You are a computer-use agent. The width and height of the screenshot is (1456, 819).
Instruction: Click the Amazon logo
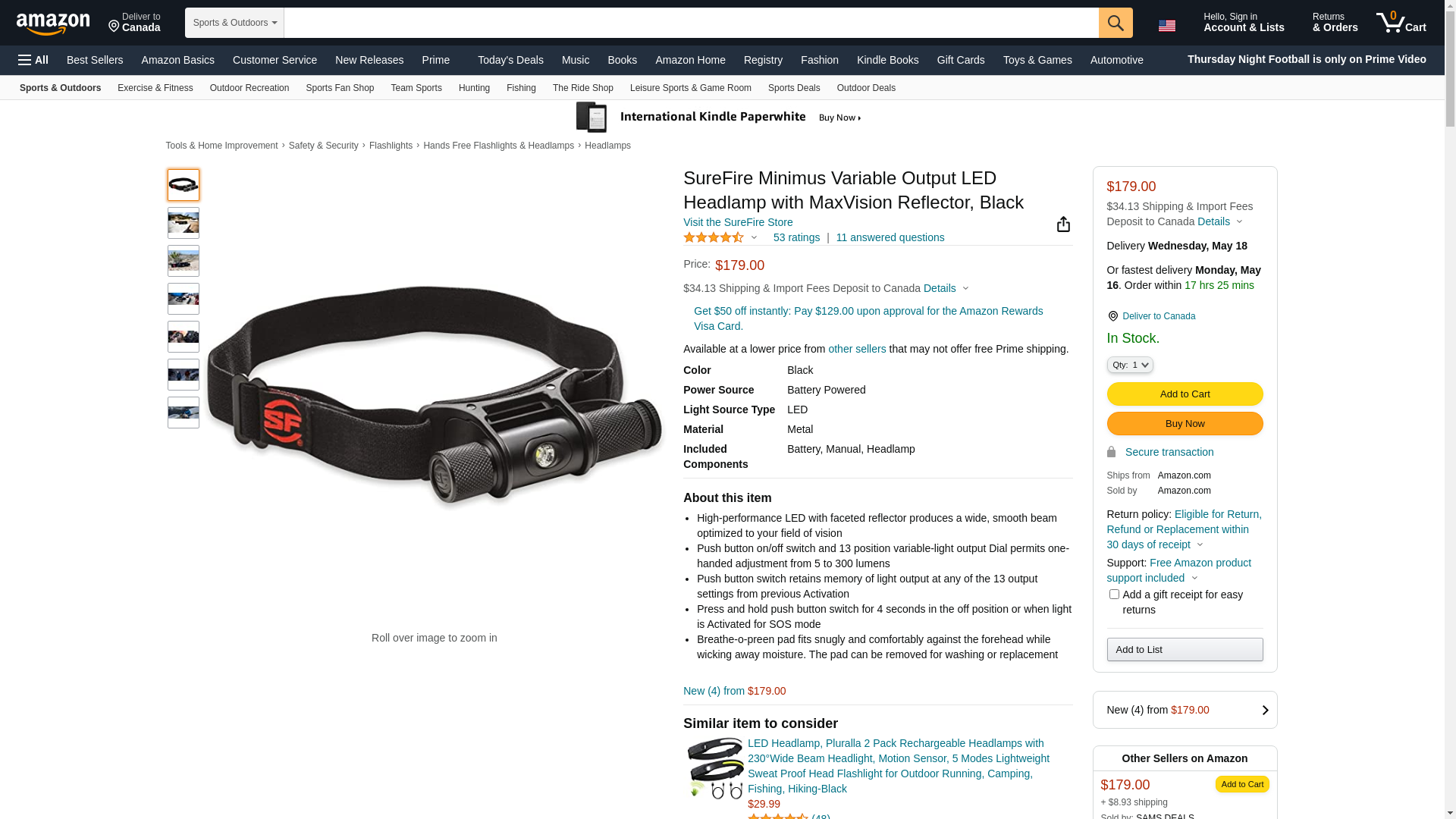click(x=53, y=24)
